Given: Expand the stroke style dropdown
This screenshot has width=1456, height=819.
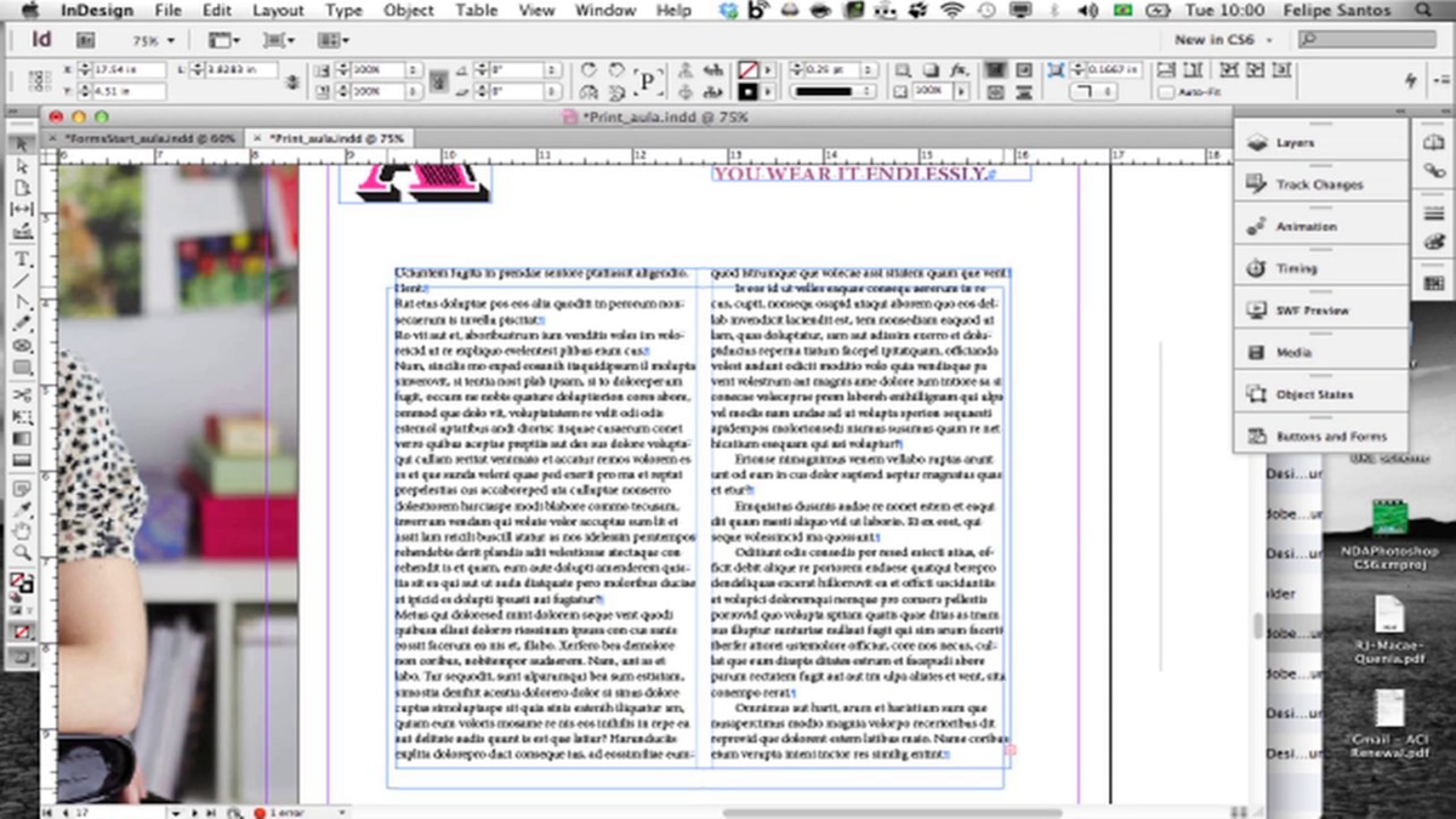Looking at the screenshot, I should (868, 92).
